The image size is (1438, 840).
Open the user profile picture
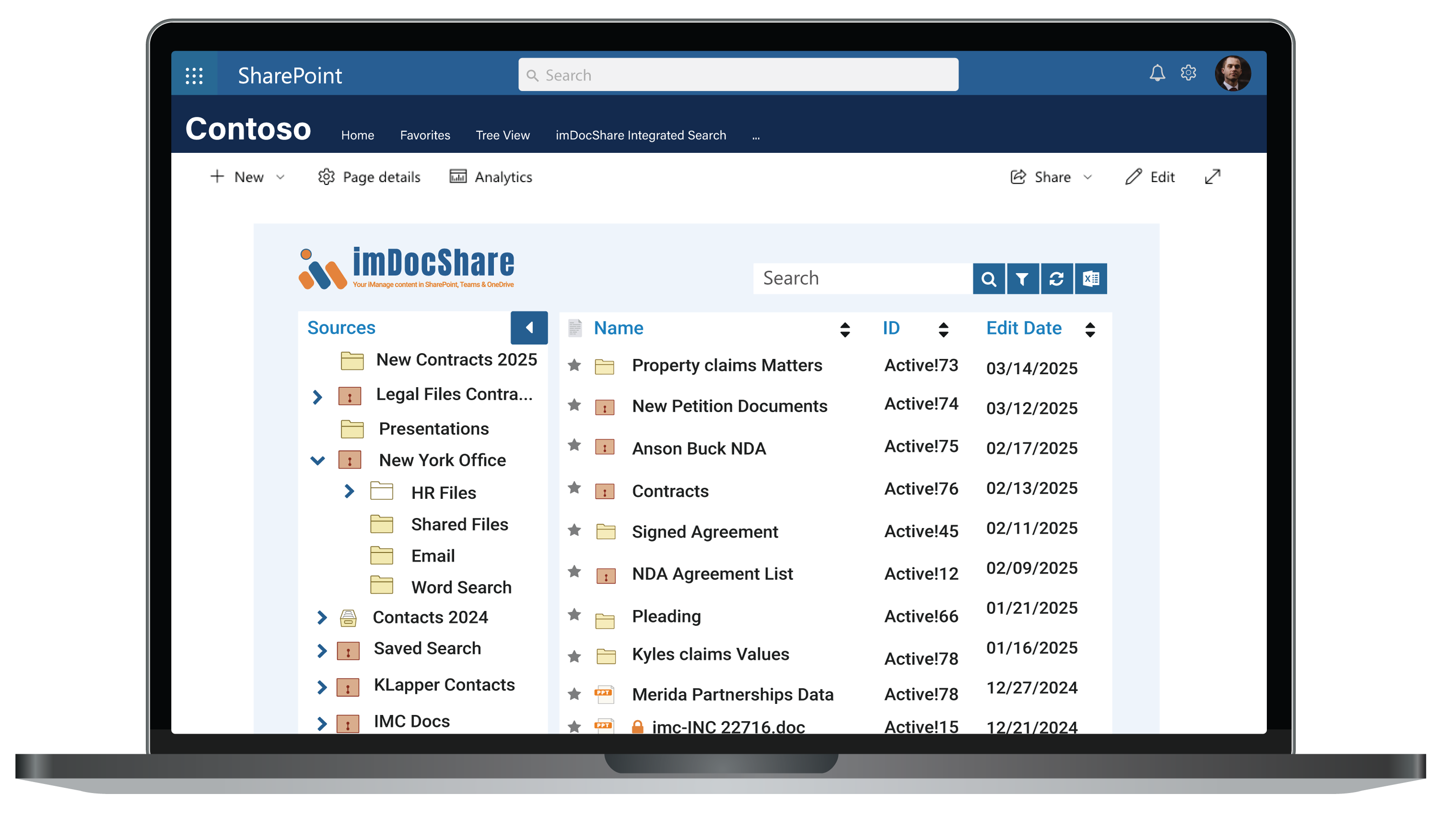tap(1232, 74)
